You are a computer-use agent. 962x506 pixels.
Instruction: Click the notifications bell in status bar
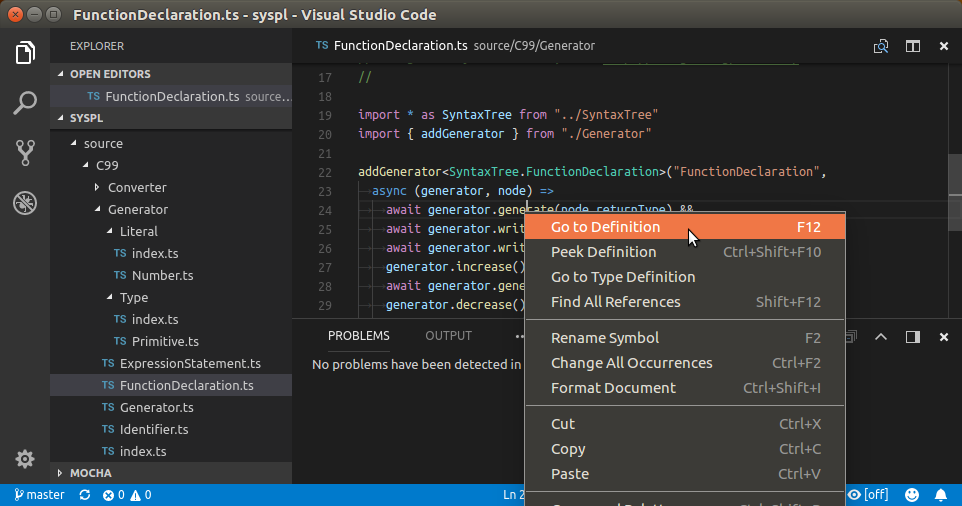click(x=940, y=495)
